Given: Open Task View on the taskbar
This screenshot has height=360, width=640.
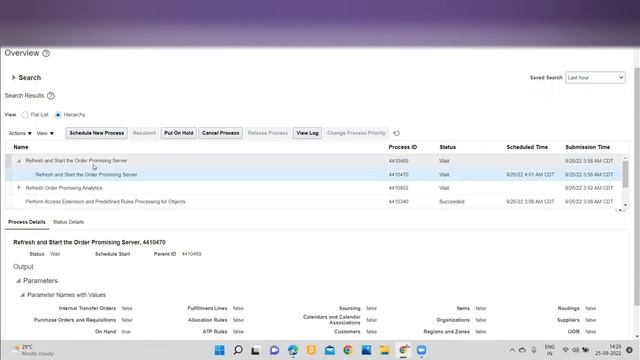Looking at the screenshot, I should [256, 350].
